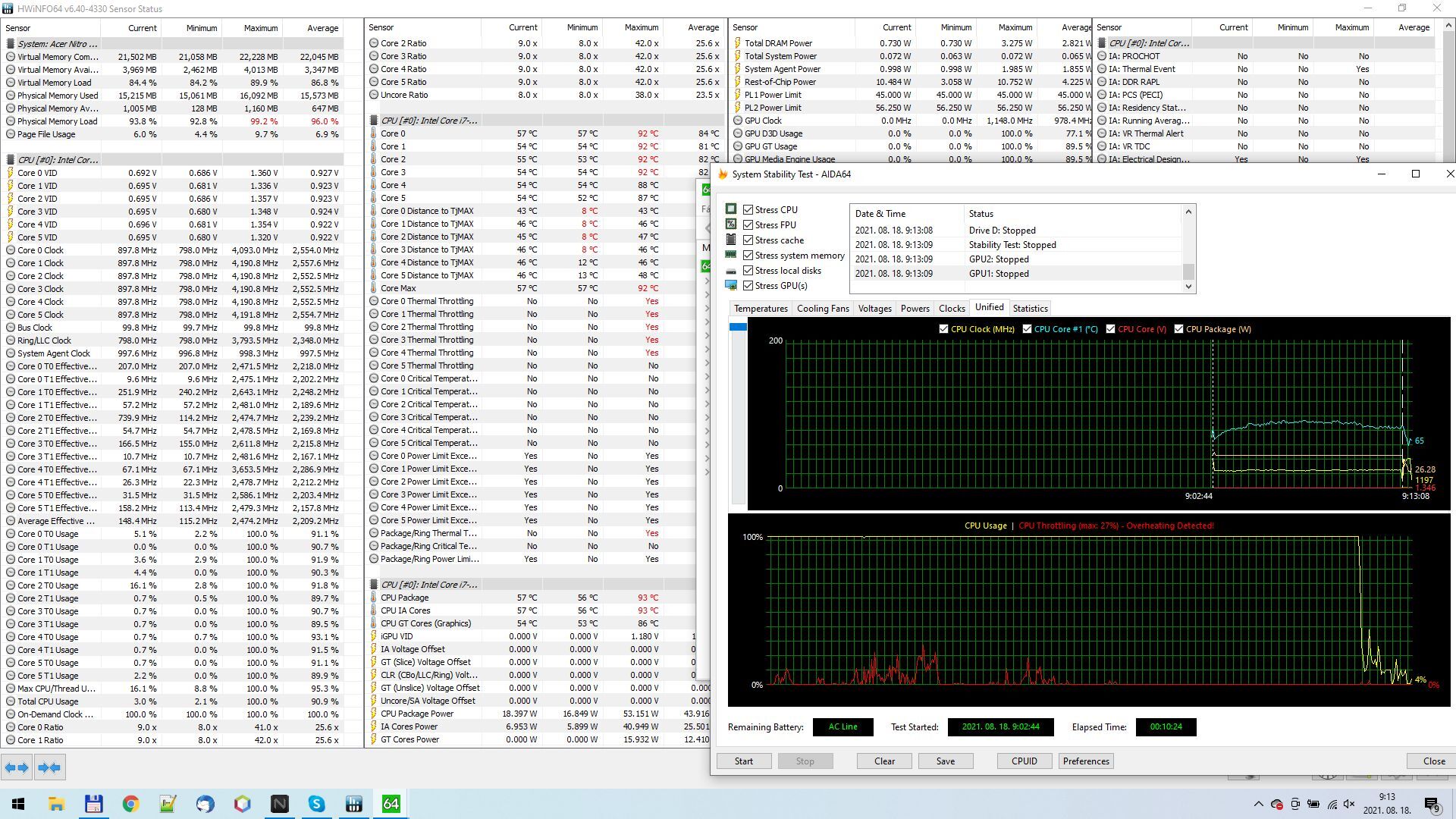Open the Statistics tab
The image size is (1456, 819).
pos(1029,309)
